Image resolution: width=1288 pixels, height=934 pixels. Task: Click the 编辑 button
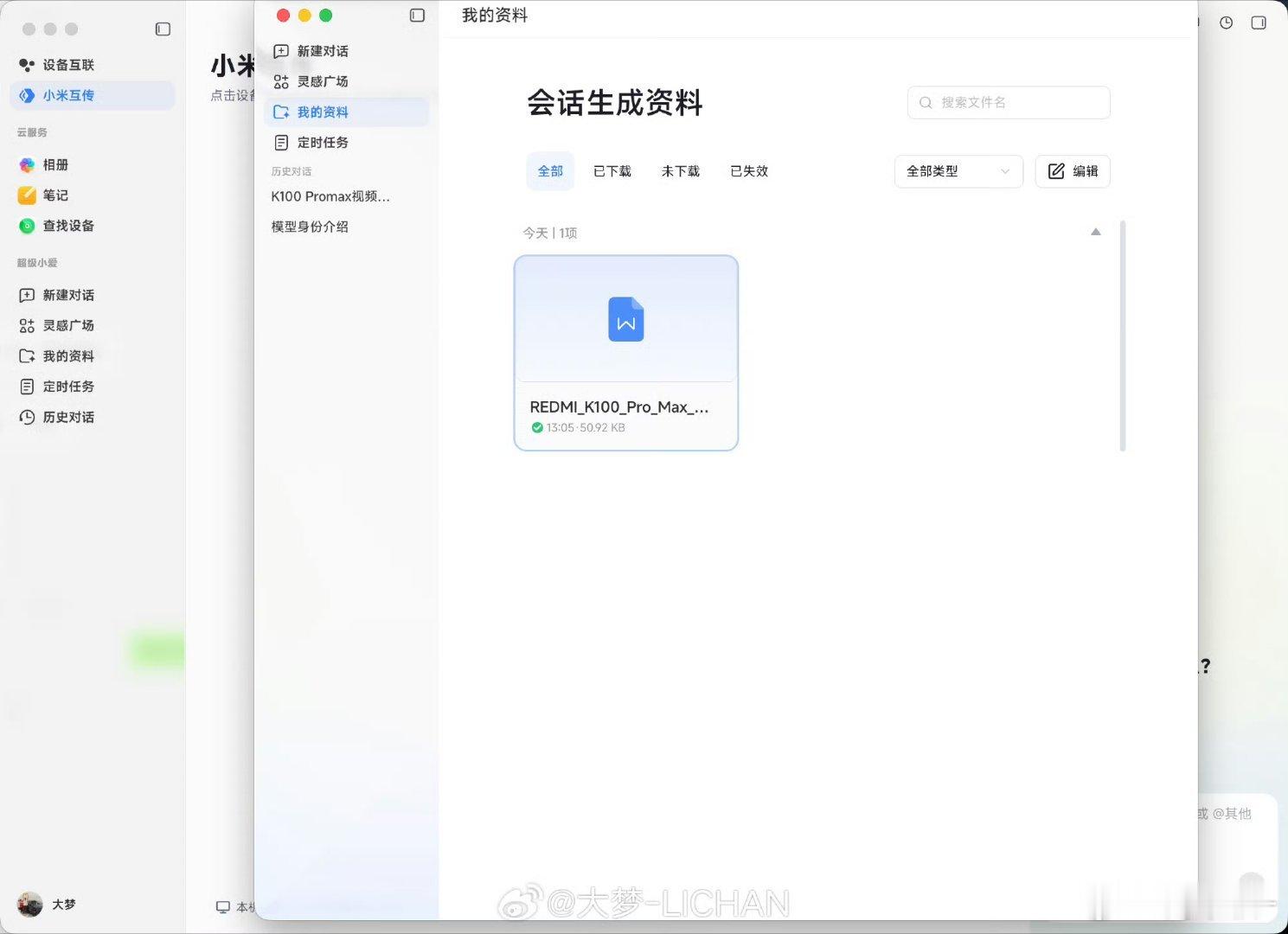pyautogui.click(x=1073, y=171)
